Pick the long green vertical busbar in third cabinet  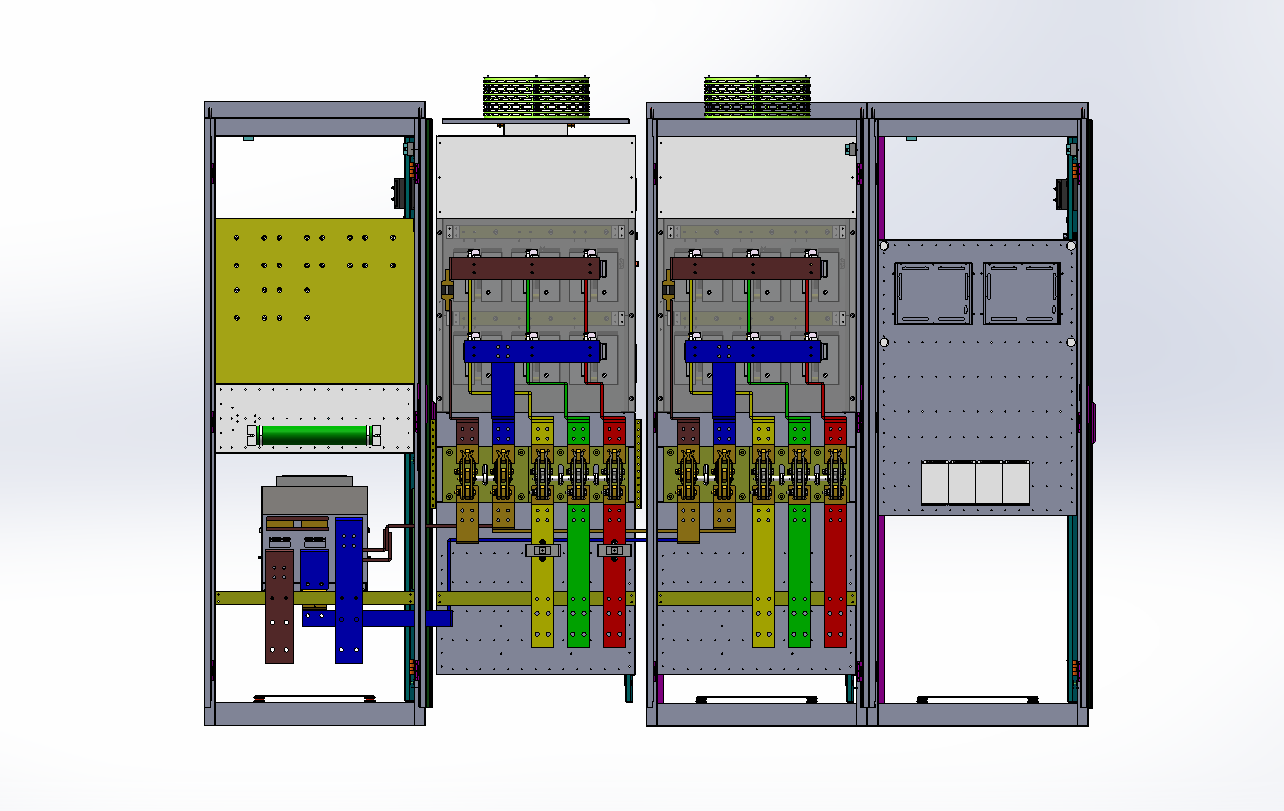(799, 575)
